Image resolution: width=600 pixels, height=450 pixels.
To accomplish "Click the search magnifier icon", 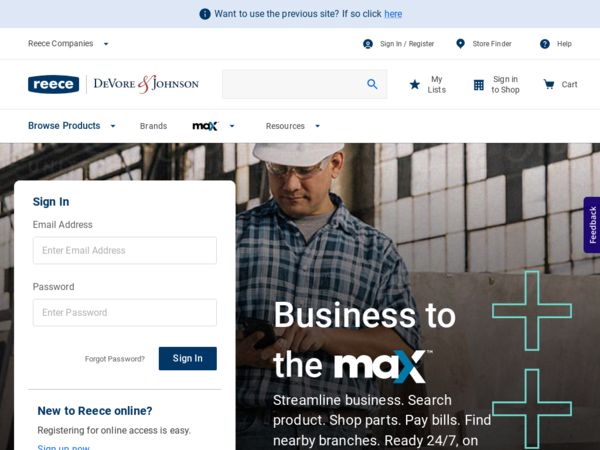I will [x=372, y=84].
